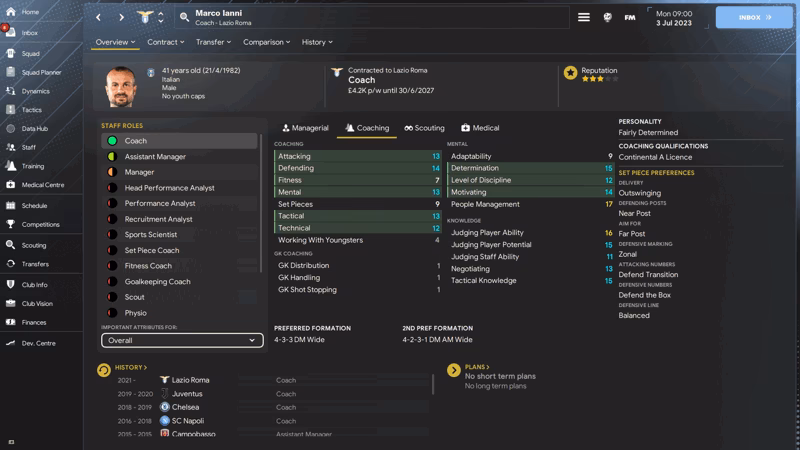Open Schedule icon in sidebar
The image size is (800, 450).
[11, 206]
